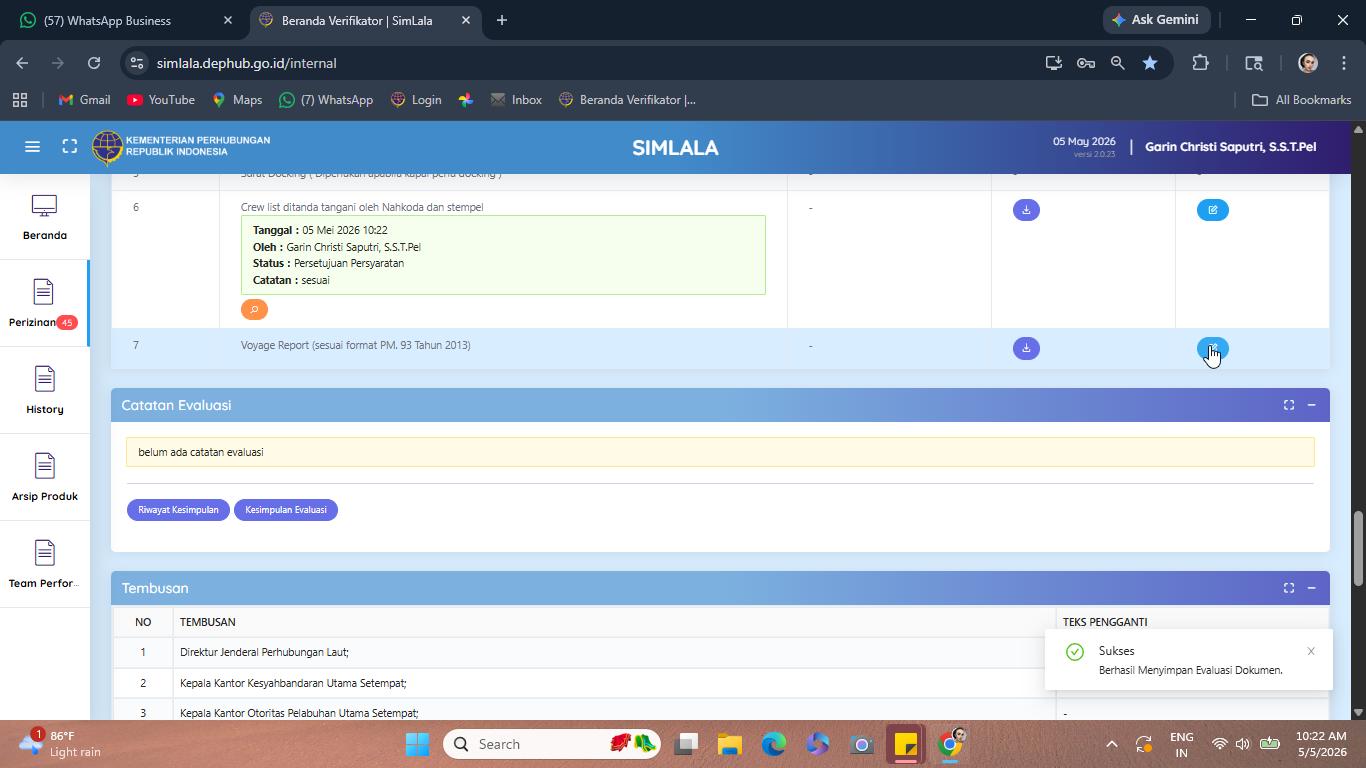Image resolution: width=1366 pixels, height=768 pixels.
Task: Open the hamburger sidebar menu
Action: click(32, 147)
